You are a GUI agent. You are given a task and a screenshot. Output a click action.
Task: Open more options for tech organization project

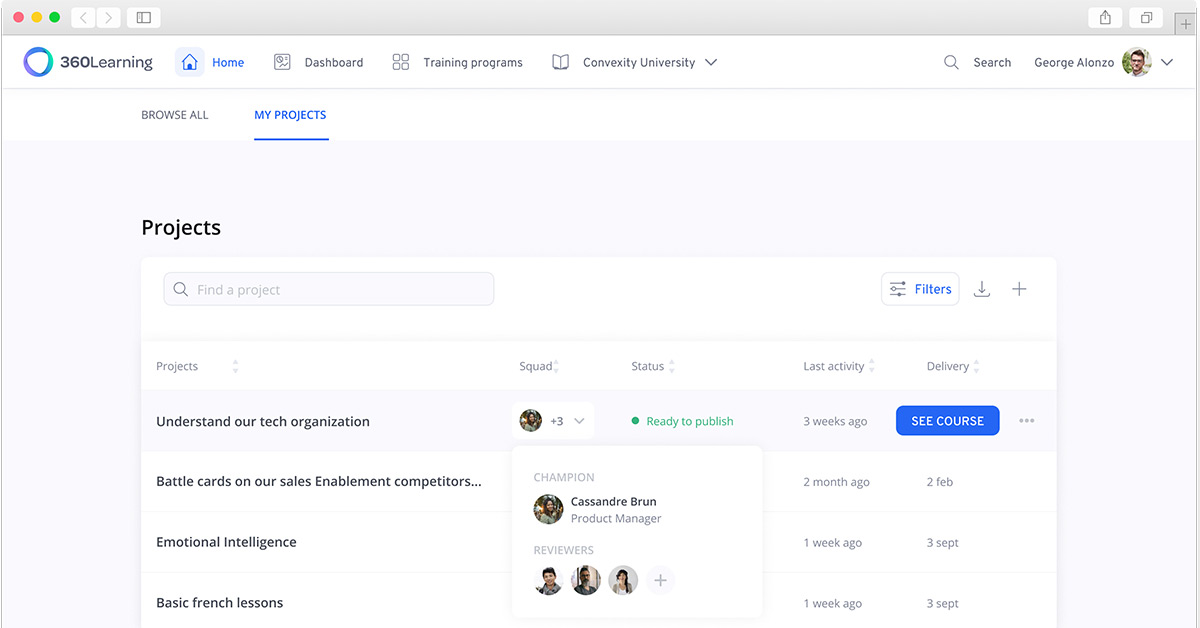tap(1027, 421)
